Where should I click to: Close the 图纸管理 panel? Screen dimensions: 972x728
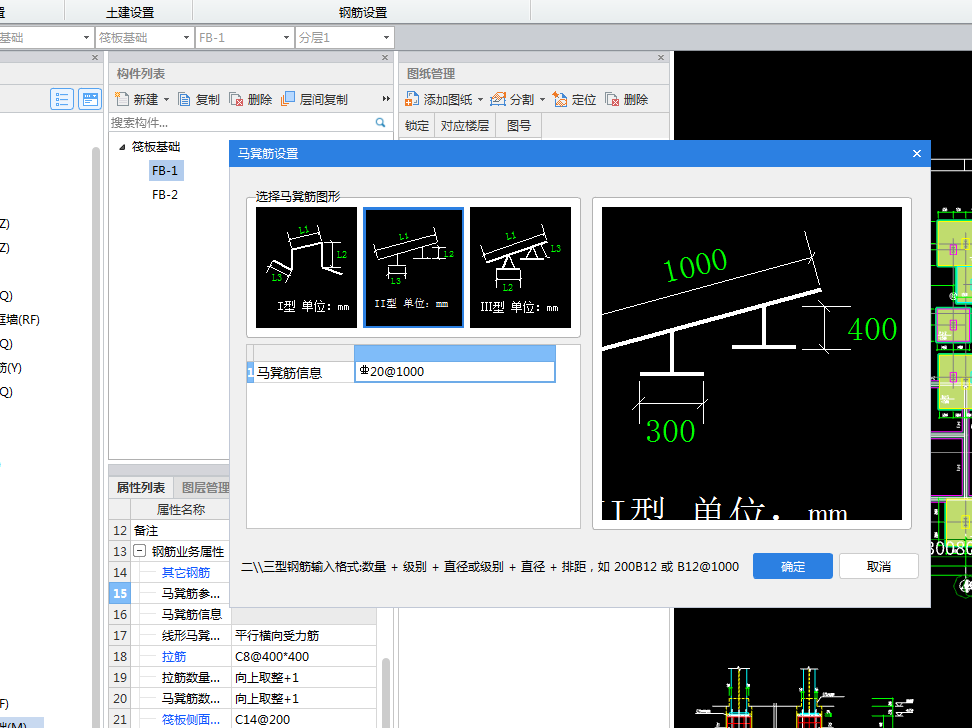661,58
